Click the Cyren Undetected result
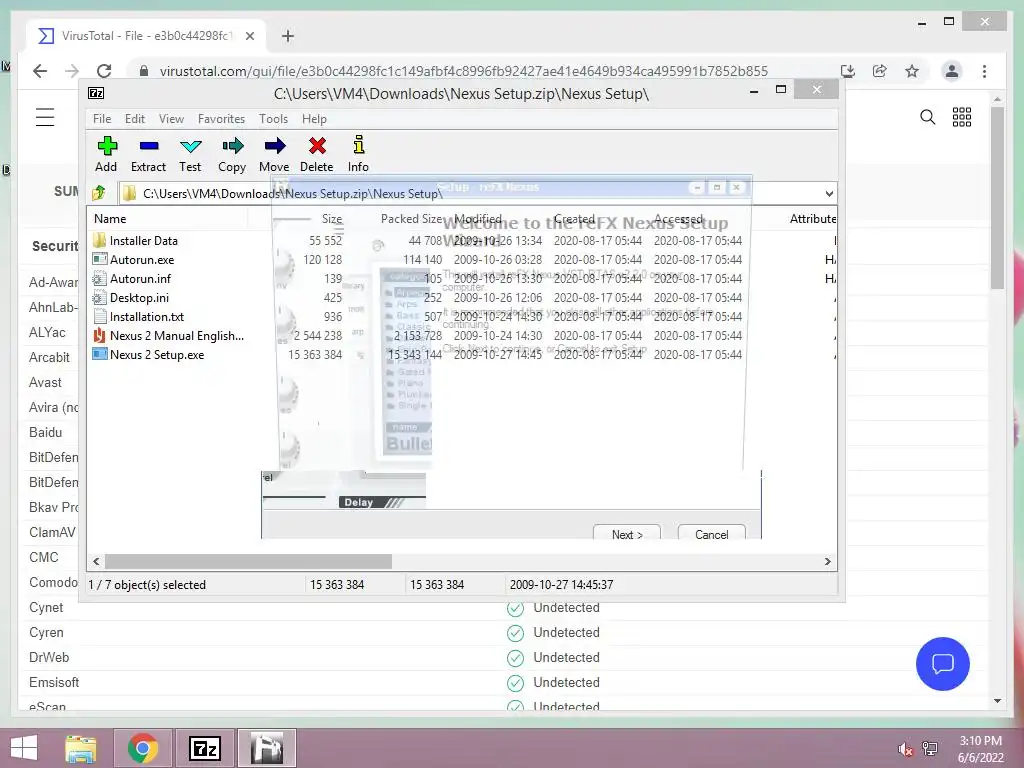The width and height of the screenshot is (1024, 768). (553, 632)
